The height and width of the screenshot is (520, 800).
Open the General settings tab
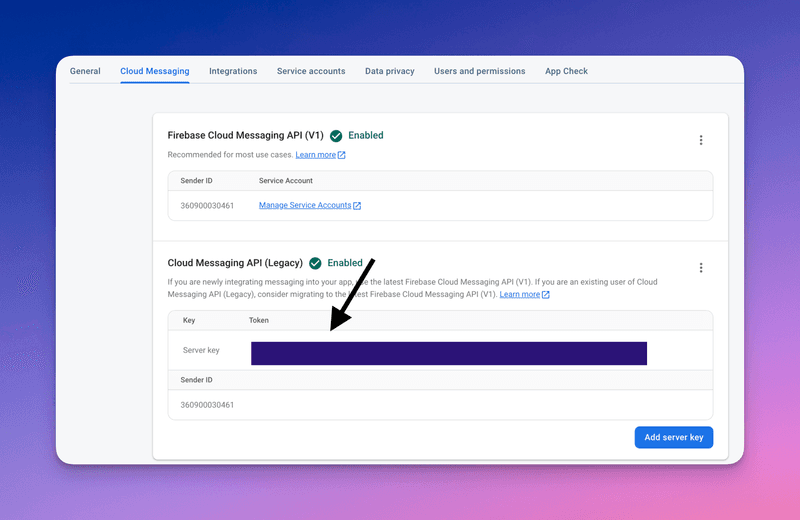(x=85, y=71)
